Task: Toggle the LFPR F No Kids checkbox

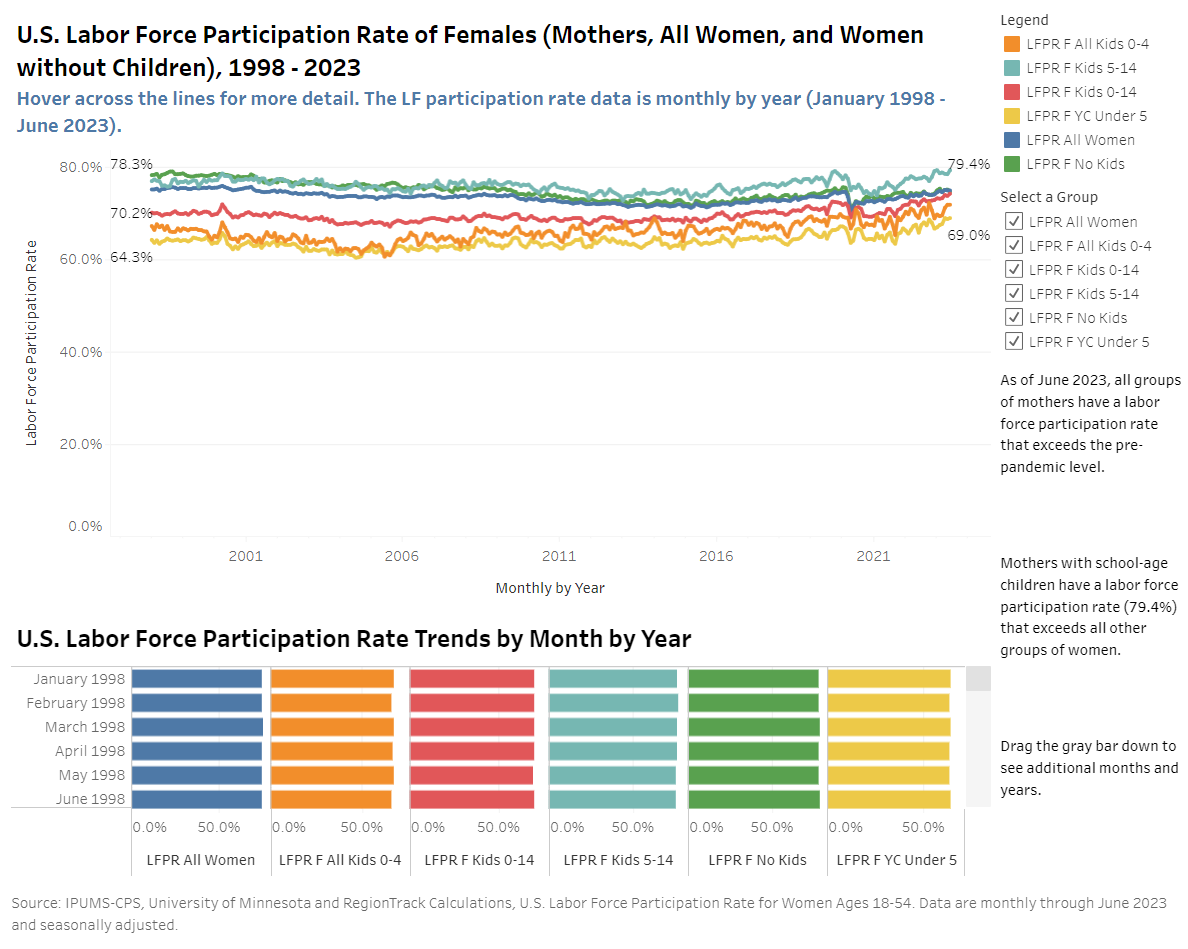Action: (x=1014, y=318)
